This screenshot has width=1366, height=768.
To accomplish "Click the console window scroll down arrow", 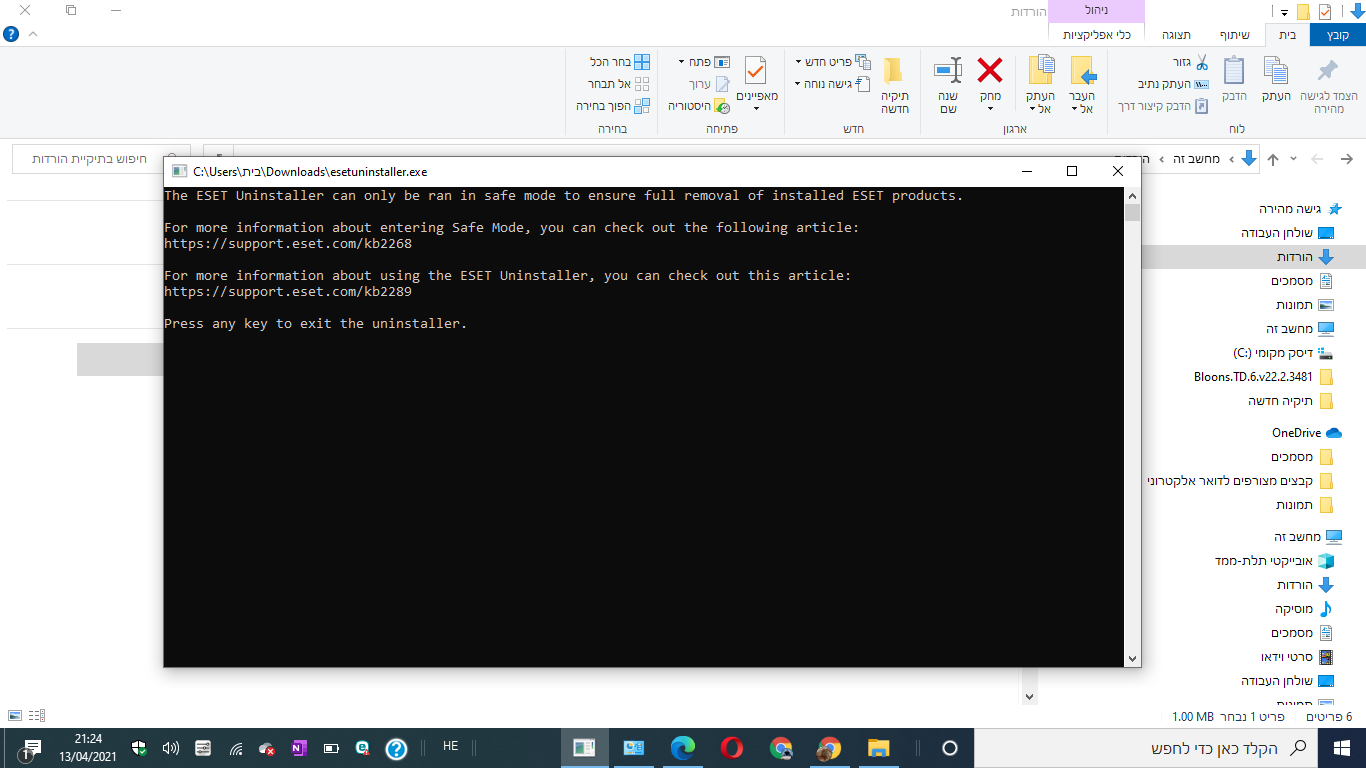I will tap(1132, 659).
